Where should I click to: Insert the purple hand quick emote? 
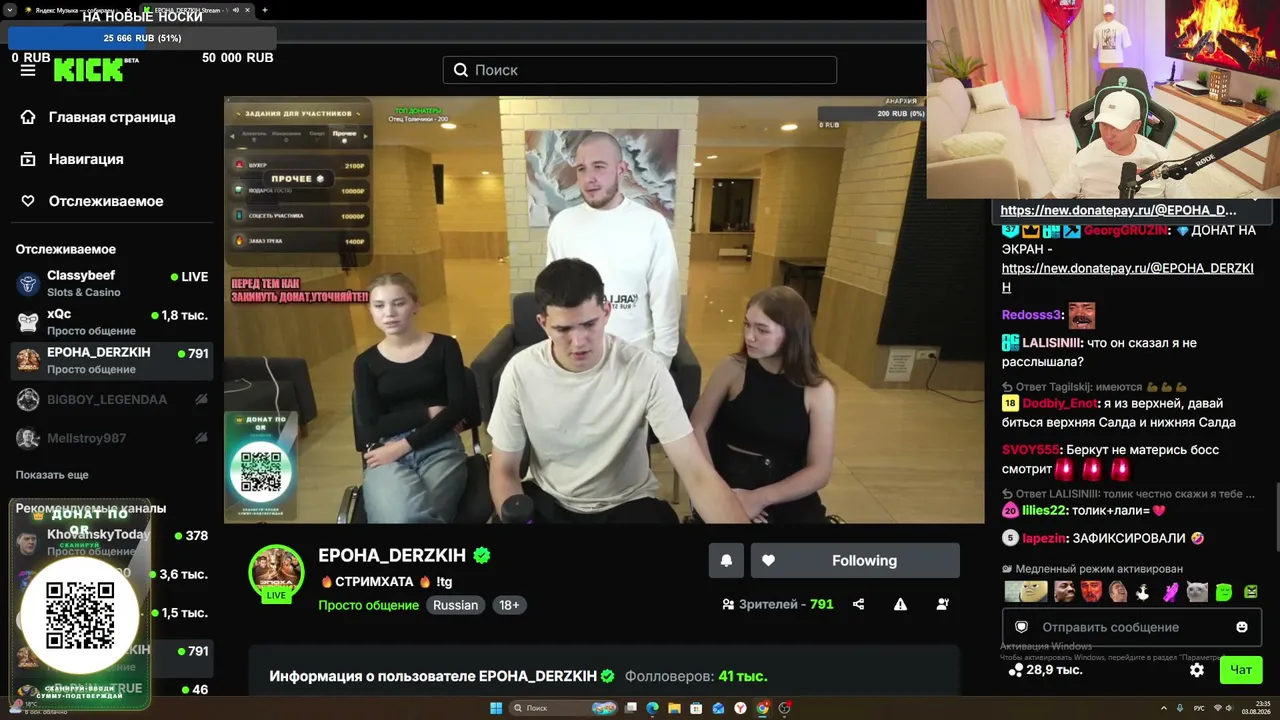tap(1170, 592)
